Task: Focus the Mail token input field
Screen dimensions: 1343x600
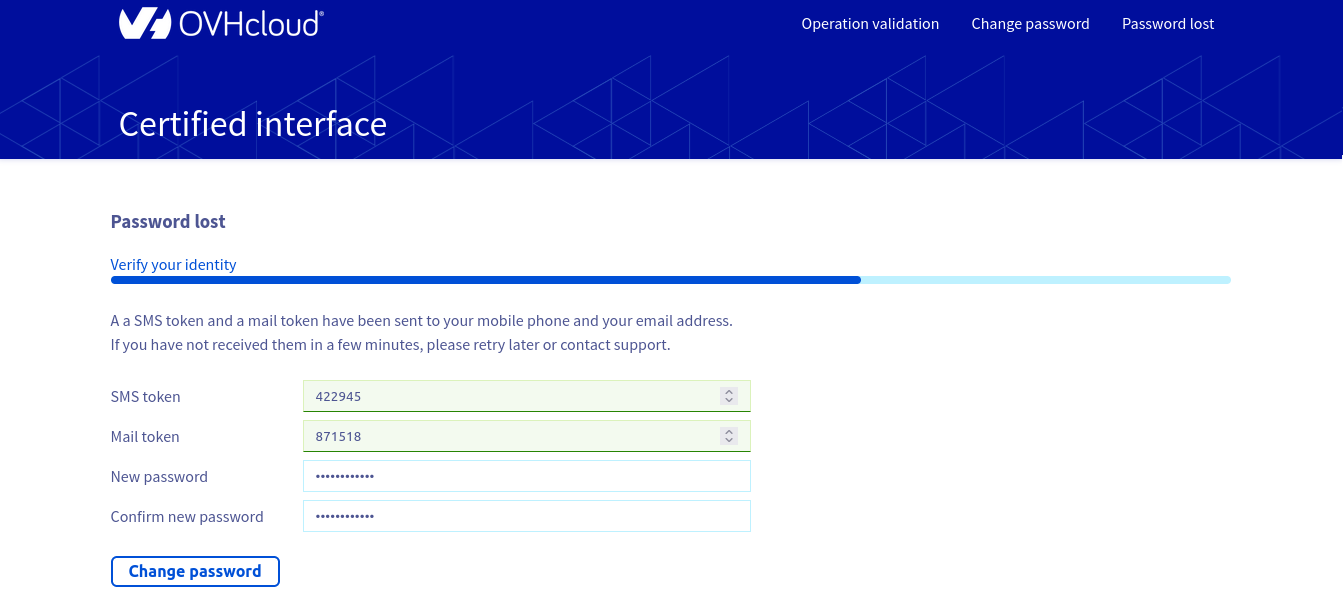Action: 510,436
